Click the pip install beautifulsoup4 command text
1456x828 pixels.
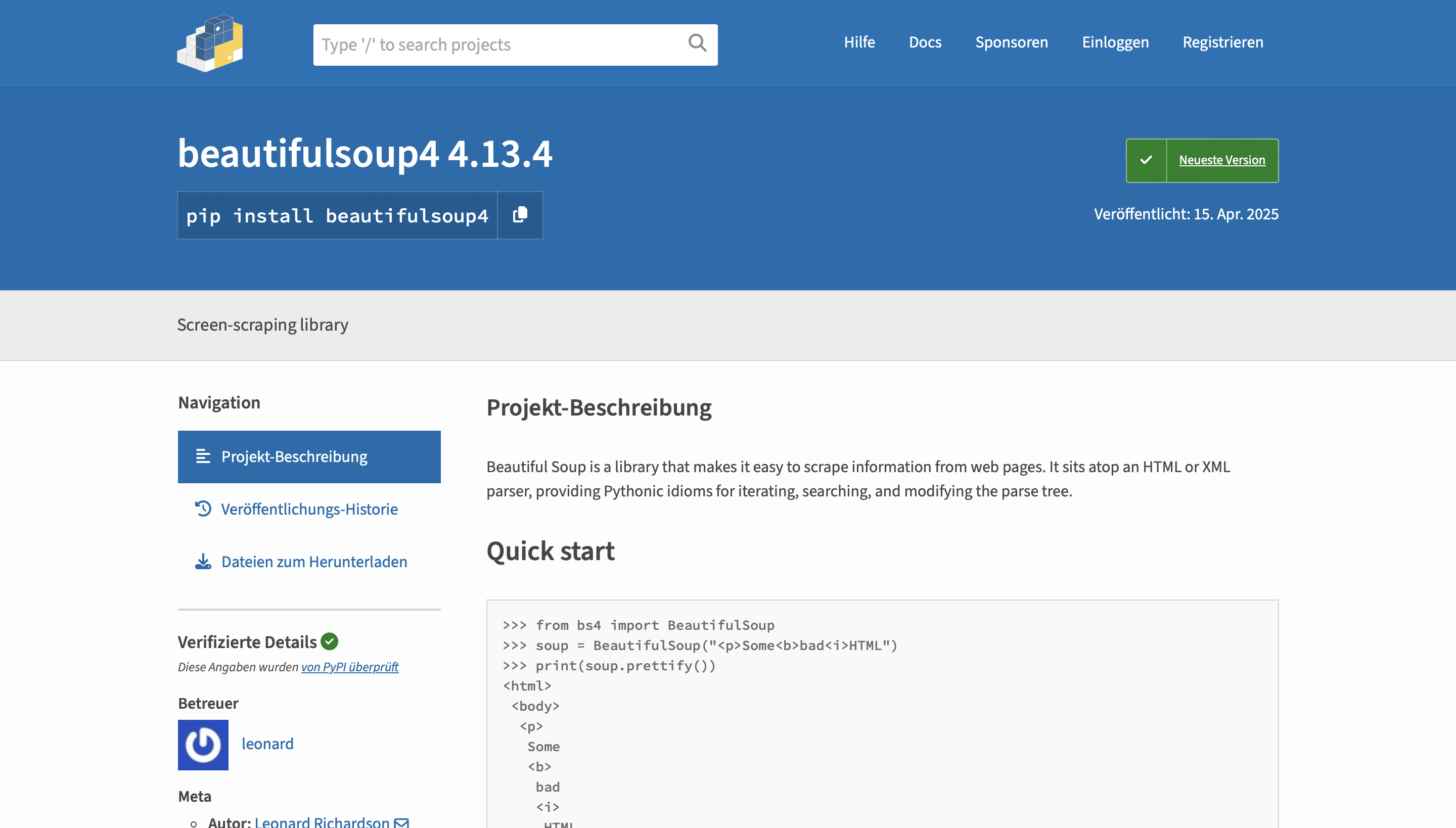337,215
